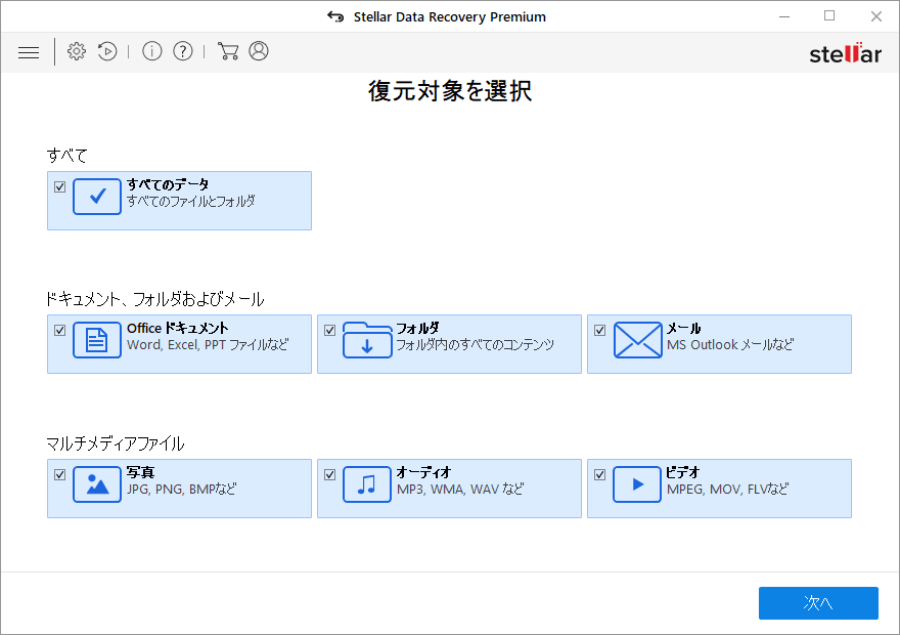900x635 pixels.
Task: Click the resume recovery circular-arrow icon
Action: 107,51
